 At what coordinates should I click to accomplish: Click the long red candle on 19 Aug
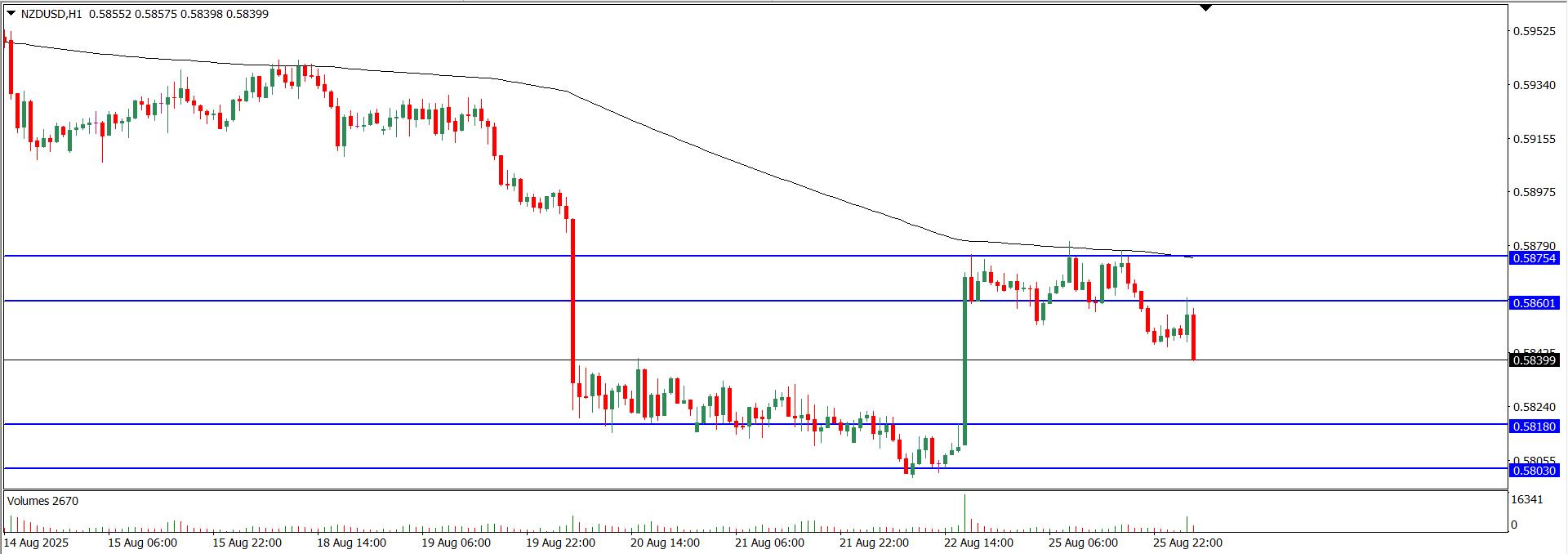pos(573,301)
